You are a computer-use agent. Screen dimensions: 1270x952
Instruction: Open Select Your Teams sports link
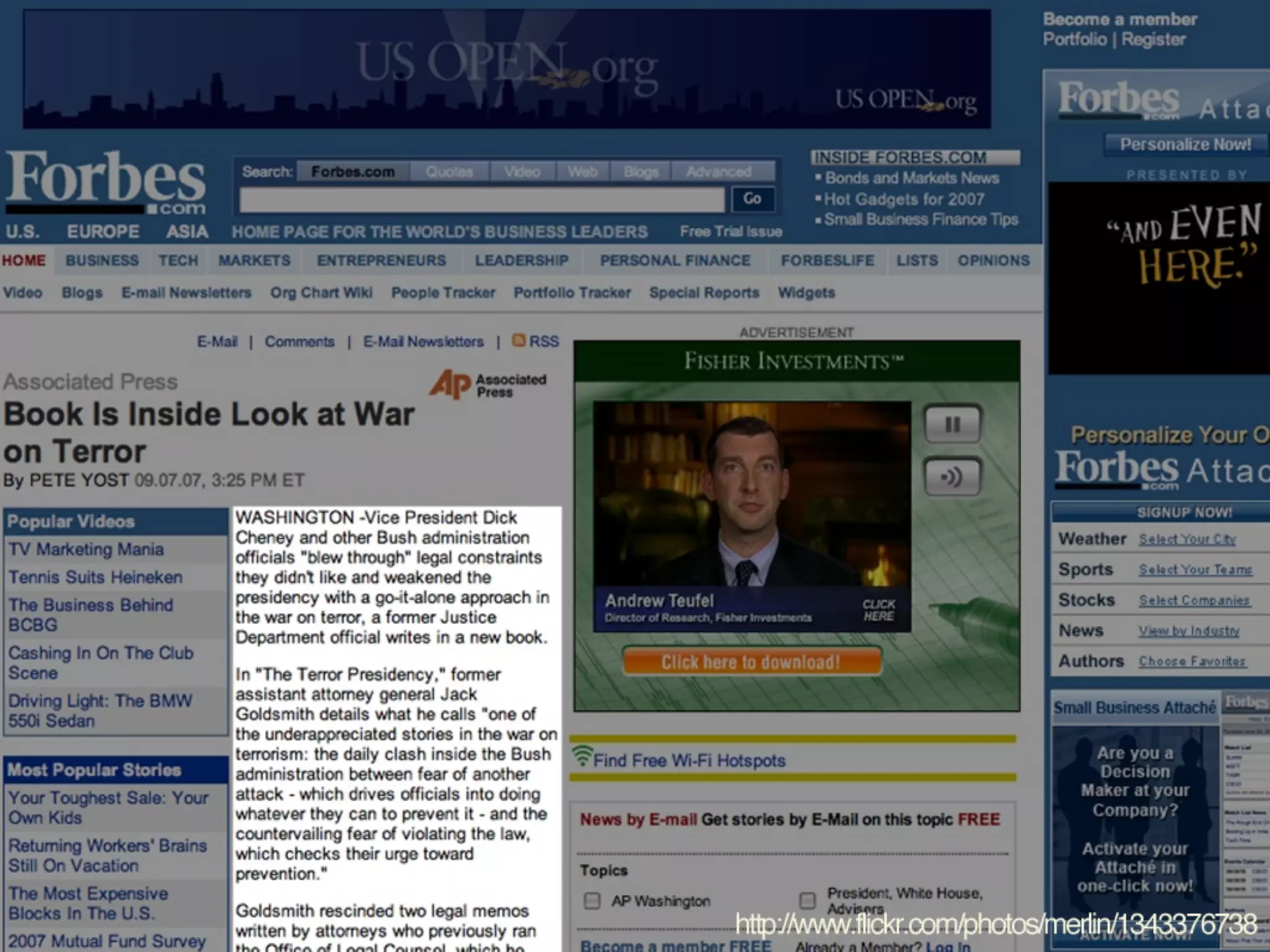click(1195, 570)
